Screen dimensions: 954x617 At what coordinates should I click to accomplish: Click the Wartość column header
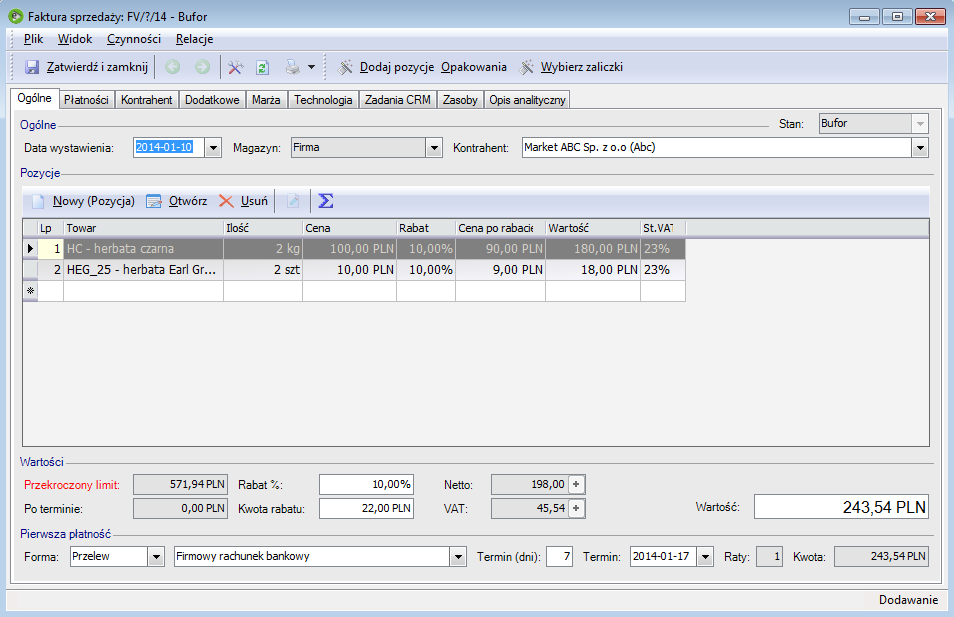(593, 228)
